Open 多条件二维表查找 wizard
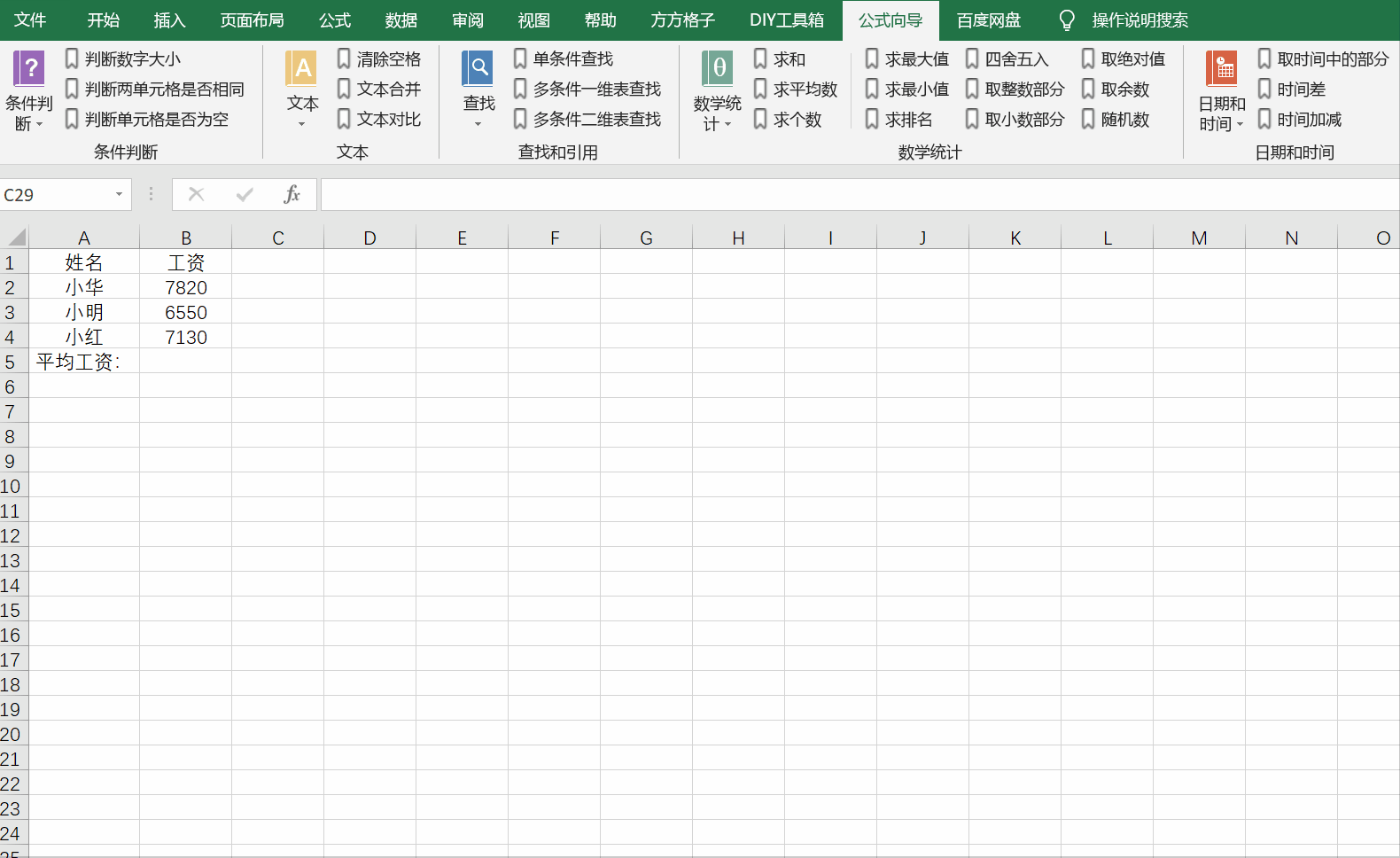This screenshot has height=858, width=1400. click(x=587, y=119)
